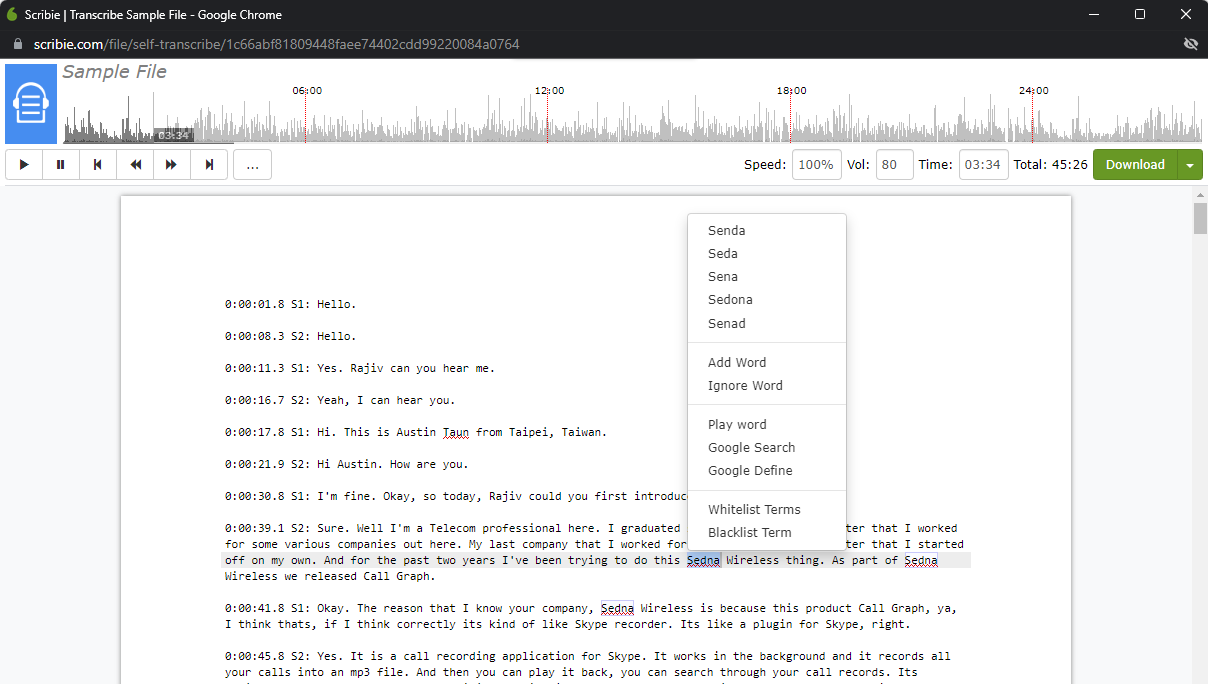Expand the Download options arrow
The width and height of the screenshot is (1208, 684).
(1190, 165)
